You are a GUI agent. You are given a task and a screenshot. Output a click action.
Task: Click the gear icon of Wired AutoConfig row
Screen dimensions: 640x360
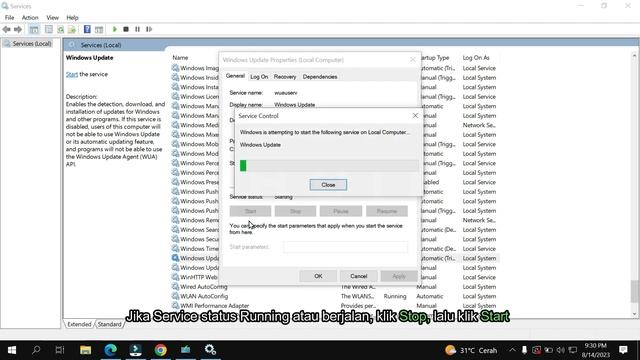click(x=176, y=287)
